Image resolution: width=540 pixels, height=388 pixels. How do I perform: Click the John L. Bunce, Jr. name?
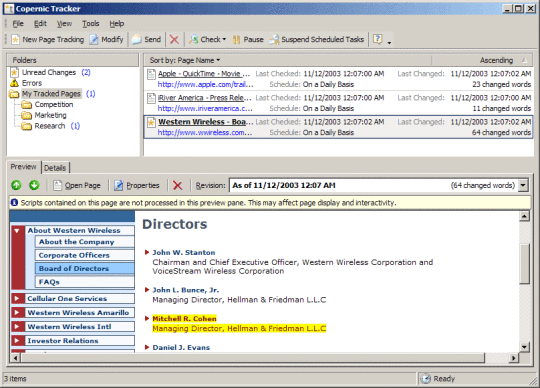pyautogui.click(x=186, y=290)
